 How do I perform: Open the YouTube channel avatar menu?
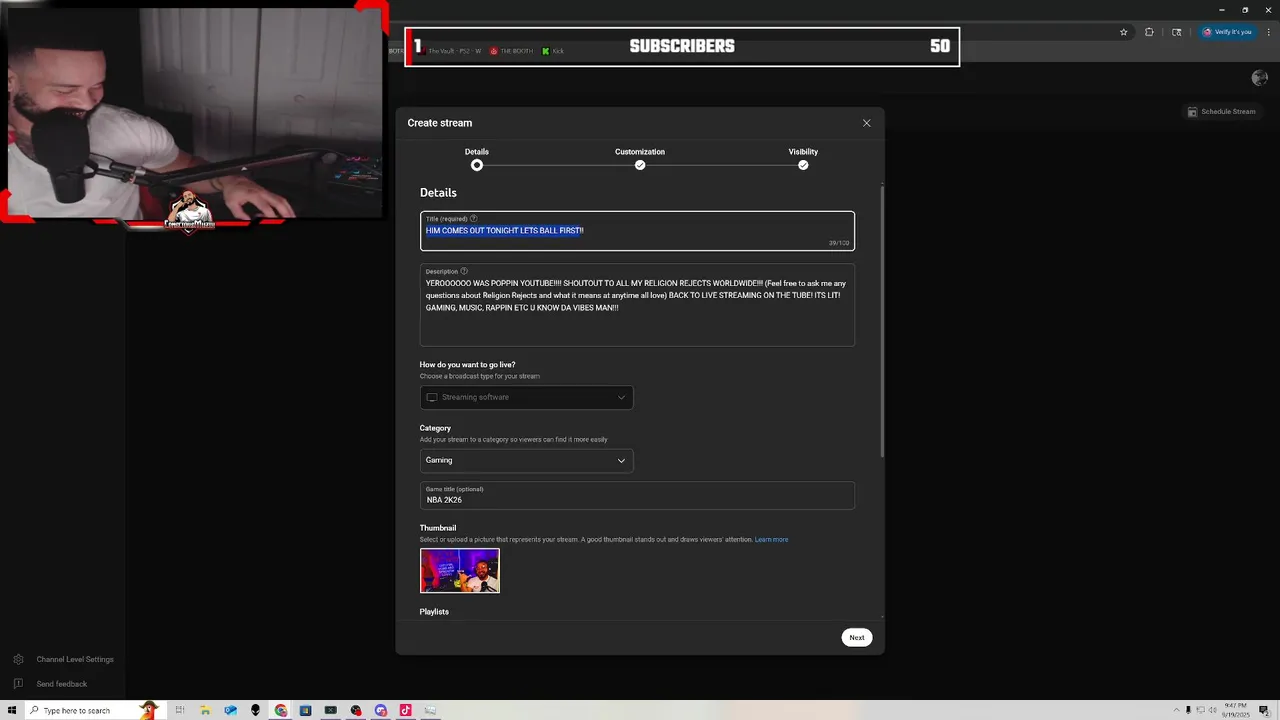1260,78
